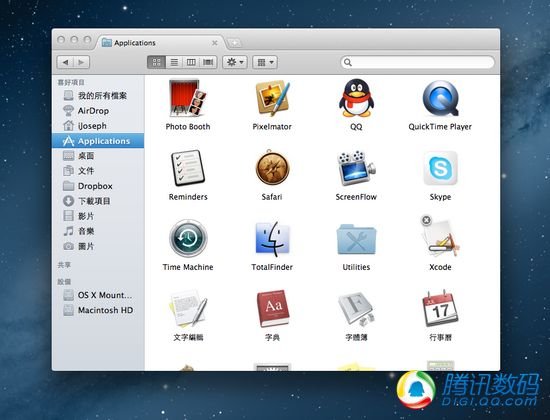This screenshot has height=420, width=550.
Task: Go back with the left arrow button
Action: [65, 62]
